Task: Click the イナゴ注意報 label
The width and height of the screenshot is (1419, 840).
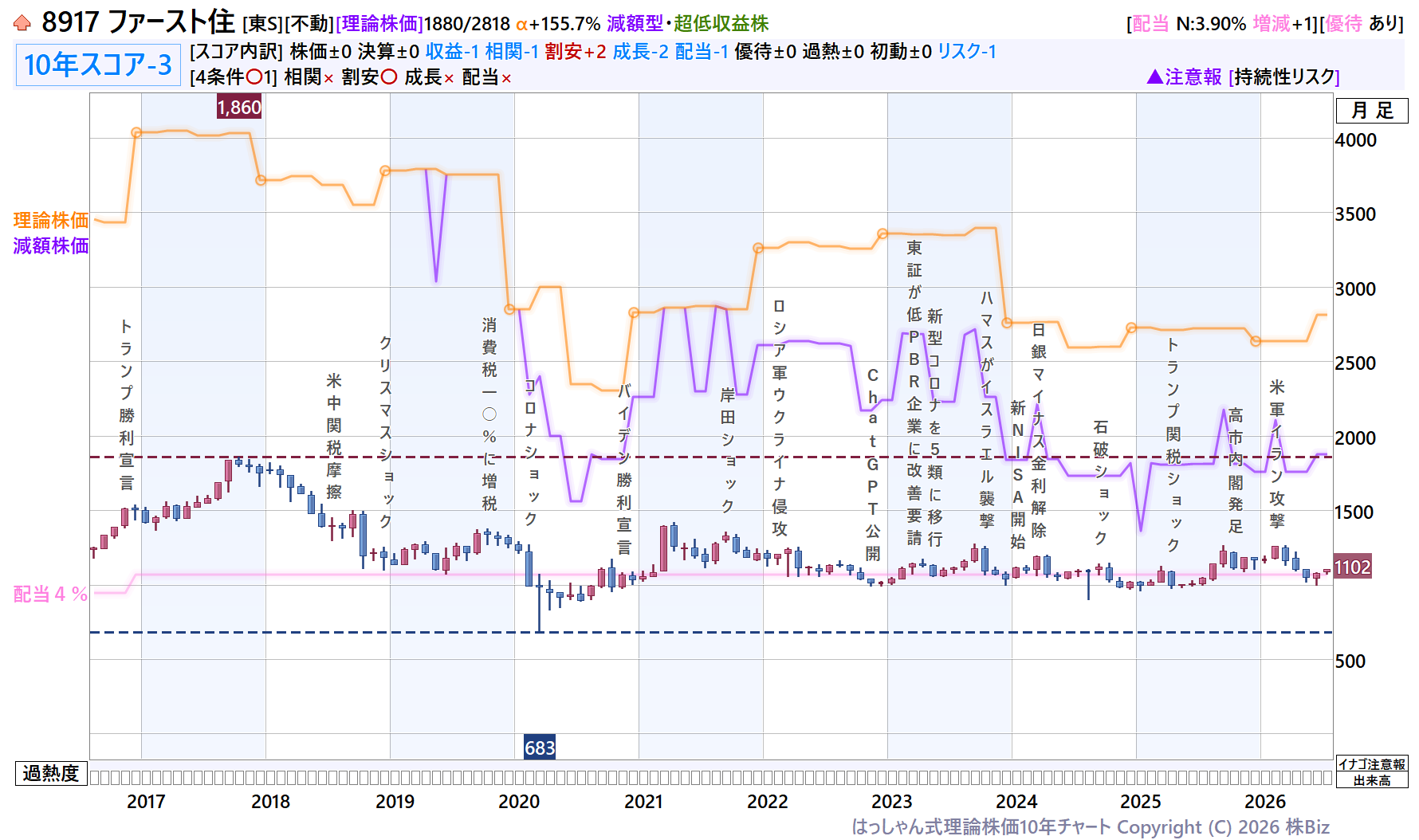Action: click(1372, 764)
